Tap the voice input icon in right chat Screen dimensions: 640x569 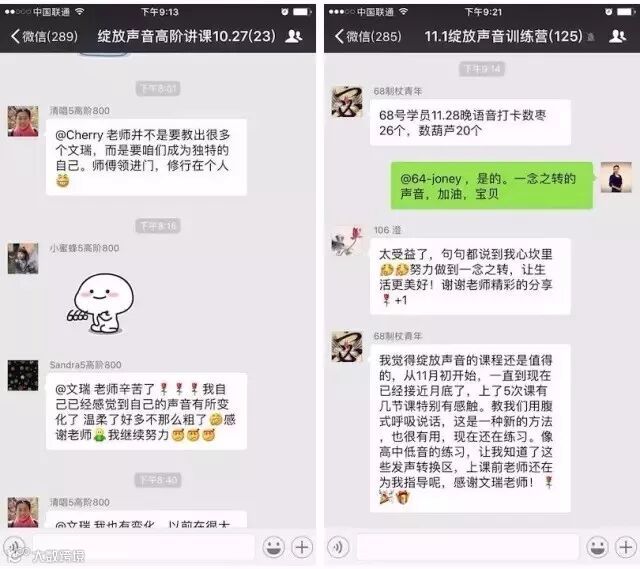pos(338,547)
